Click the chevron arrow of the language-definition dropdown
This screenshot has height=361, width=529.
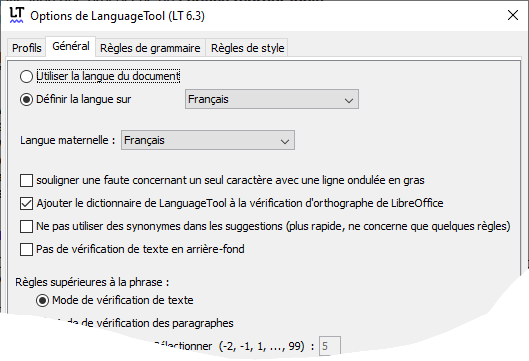pyautogui.click(x=349, y=100)
